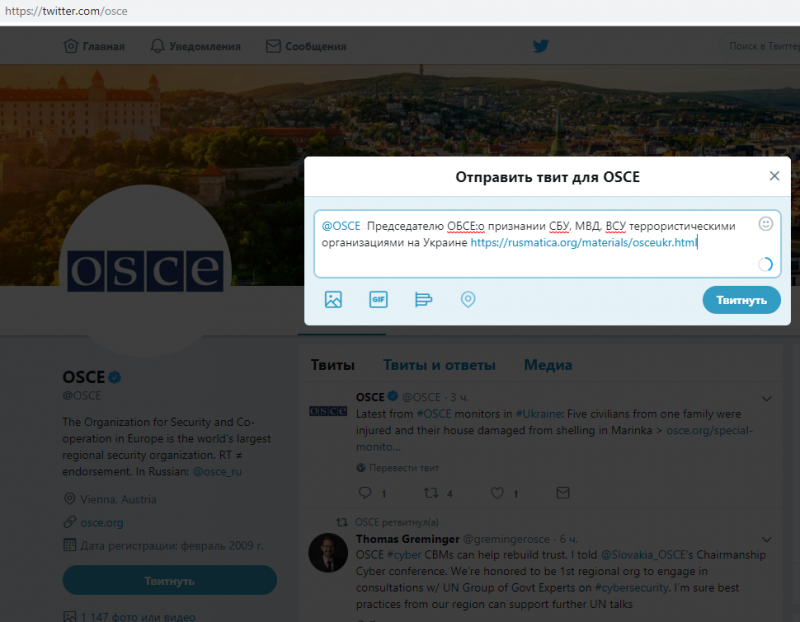Image resolution: width=800 pixels, height=622 pixels.
Task: Send the Marinka tweet via direct message
Action: (x=563, y=493)
